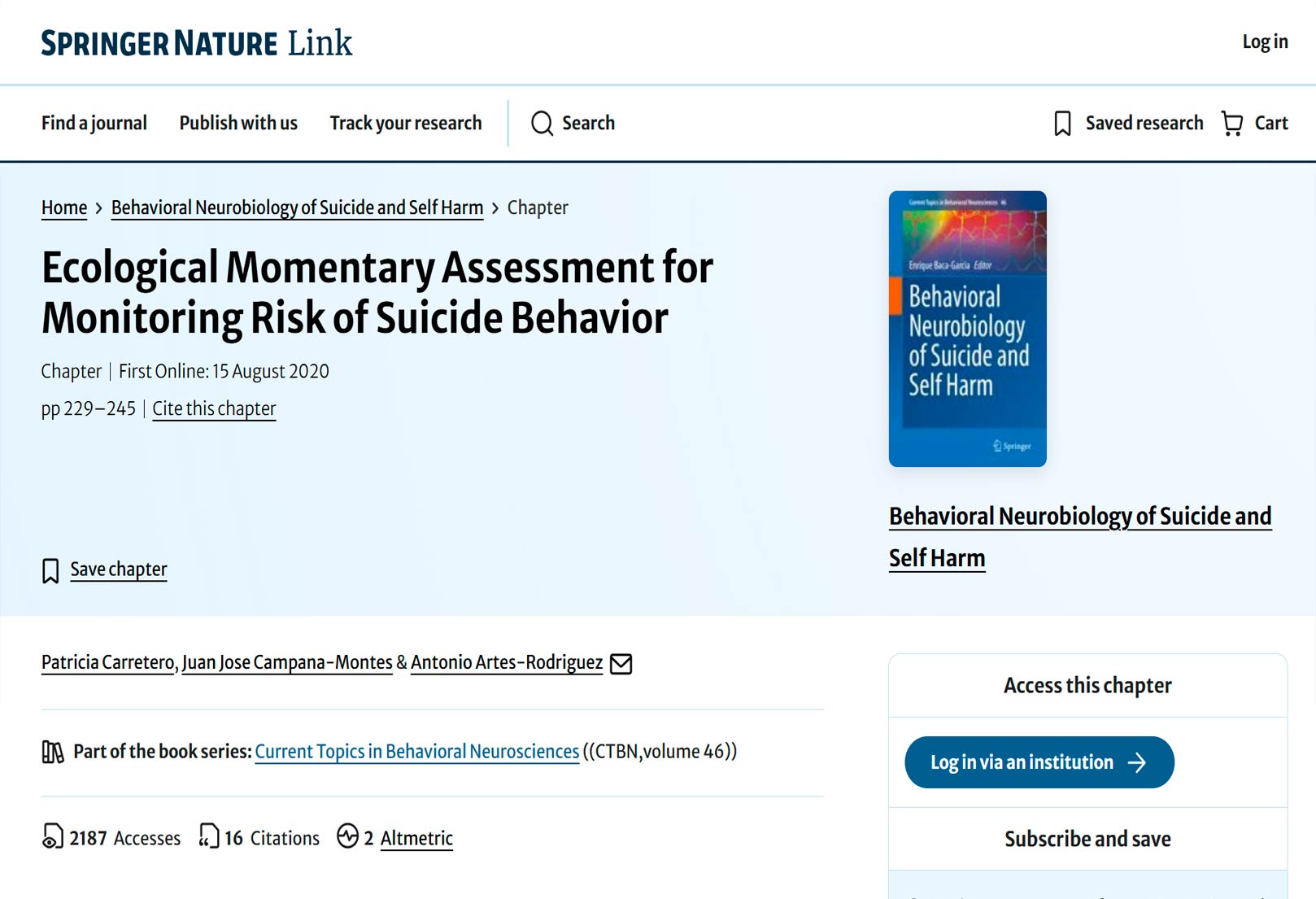1316x899 pixels.
Task: Click the book cover thumbnail image
Action: (x=968, y=329)
